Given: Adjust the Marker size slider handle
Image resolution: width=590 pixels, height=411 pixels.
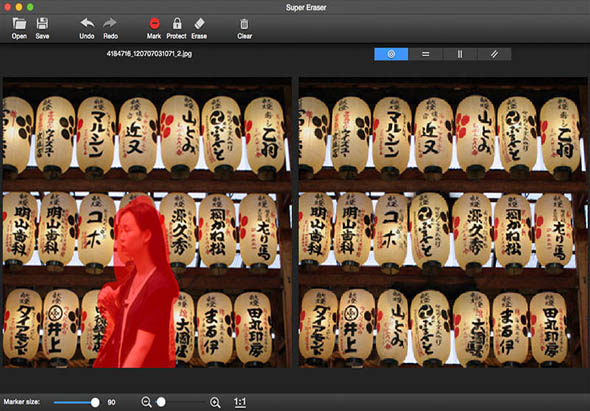Looking at the screenshot, I should 95,402.
